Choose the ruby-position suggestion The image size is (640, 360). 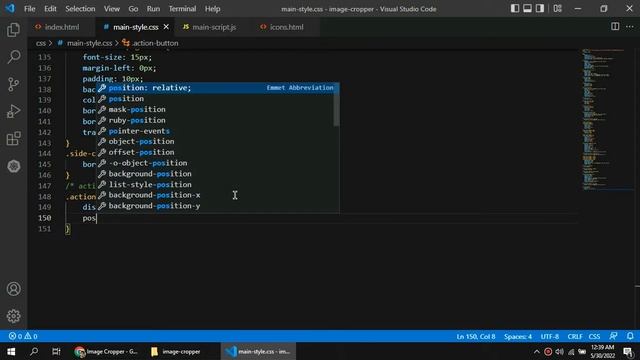point(218,120)
